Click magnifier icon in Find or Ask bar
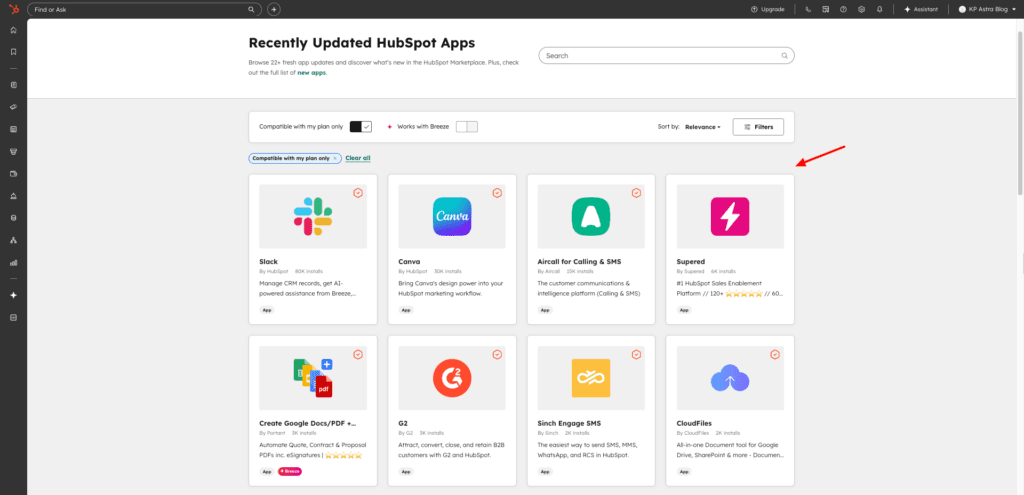The width and height of the screenshot is (1024, 495). tap(251, 10)
